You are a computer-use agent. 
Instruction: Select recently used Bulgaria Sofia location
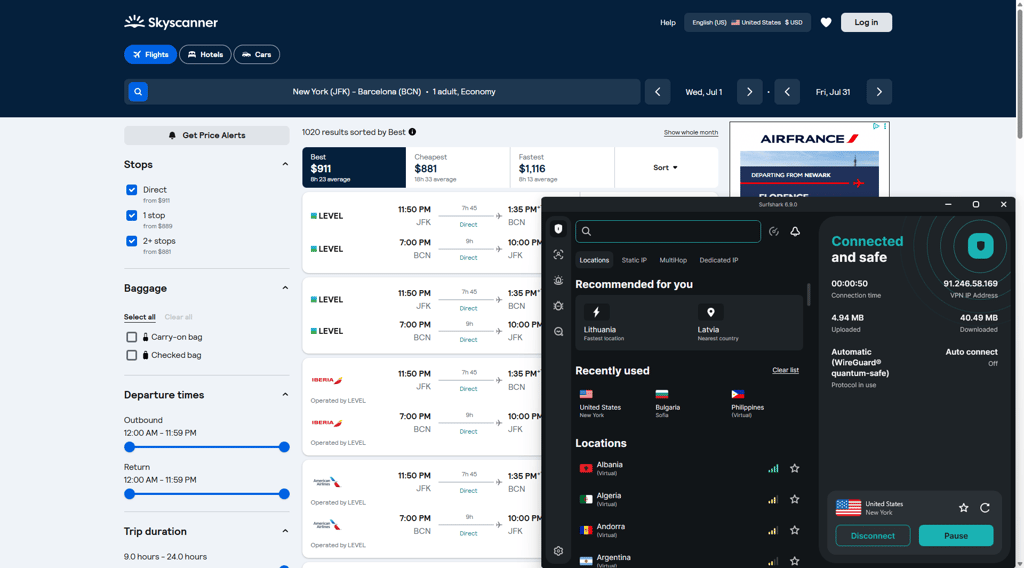point(667,403)
